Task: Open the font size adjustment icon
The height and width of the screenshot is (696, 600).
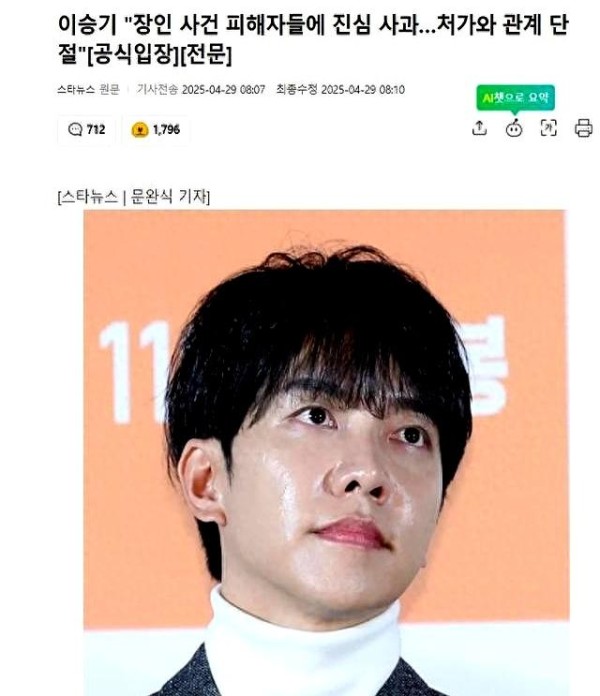Action: (x=549, y=128)
